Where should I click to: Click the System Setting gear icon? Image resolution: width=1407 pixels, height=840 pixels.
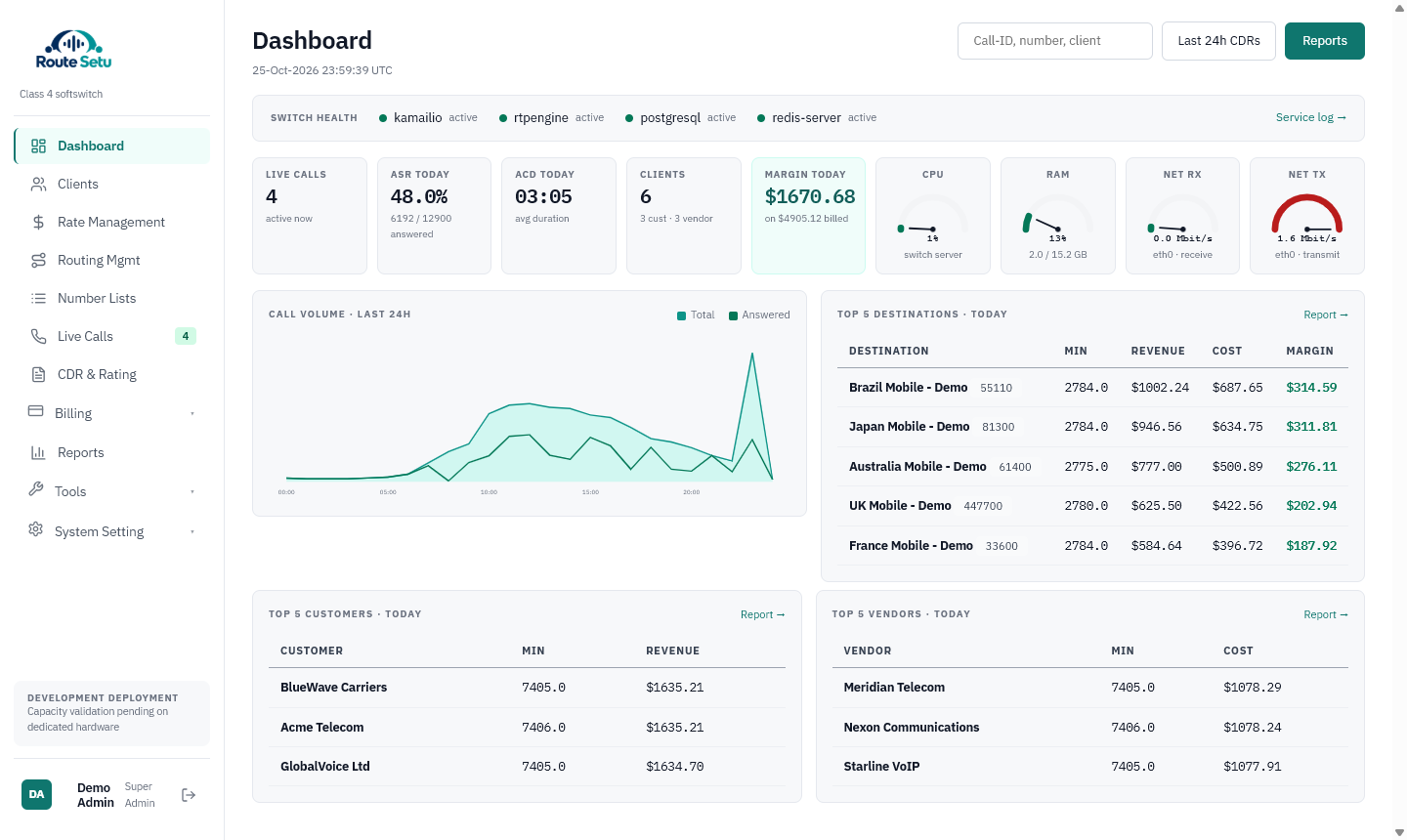(x=36, y=529)
